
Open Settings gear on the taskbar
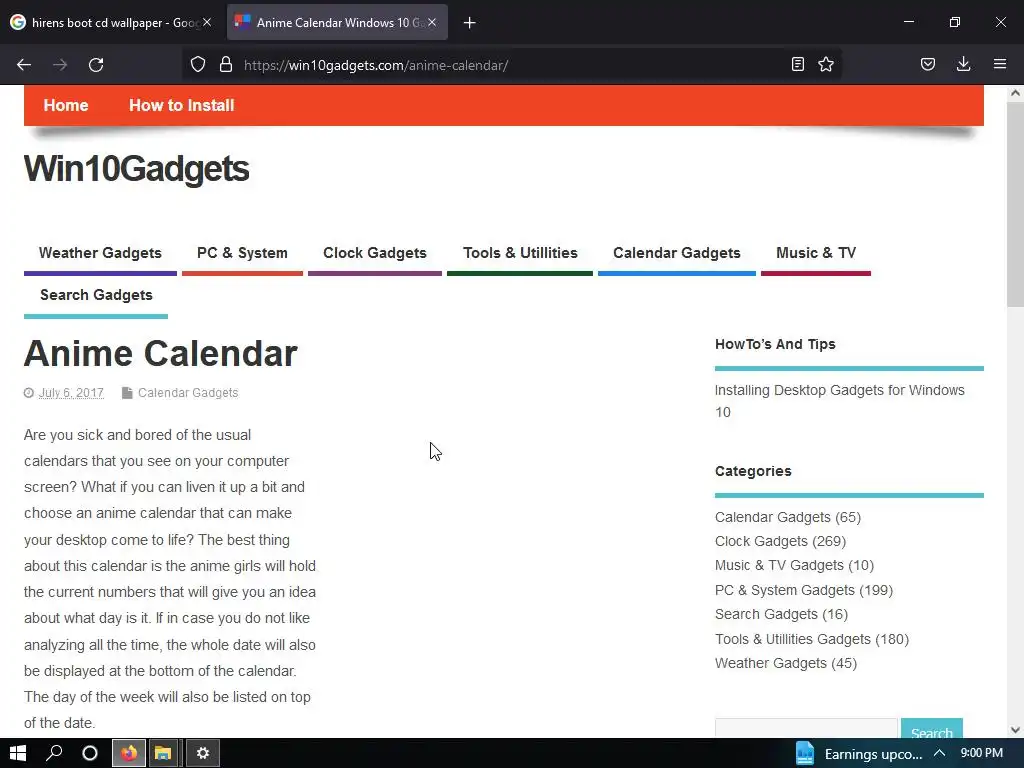tap(203, 754)
